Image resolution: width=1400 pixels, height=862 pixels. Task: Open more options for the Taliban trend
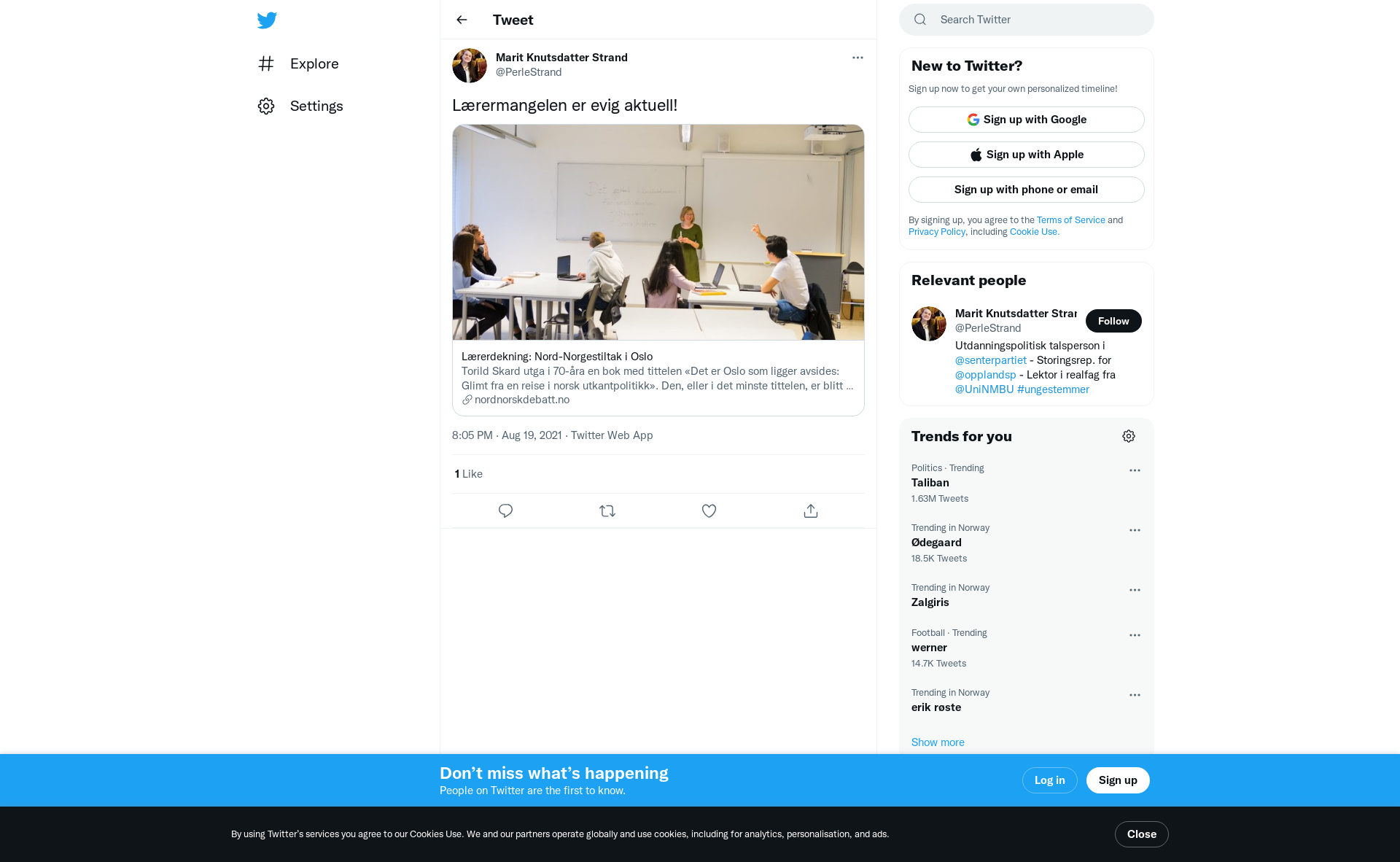click(x=1135, y=470)
